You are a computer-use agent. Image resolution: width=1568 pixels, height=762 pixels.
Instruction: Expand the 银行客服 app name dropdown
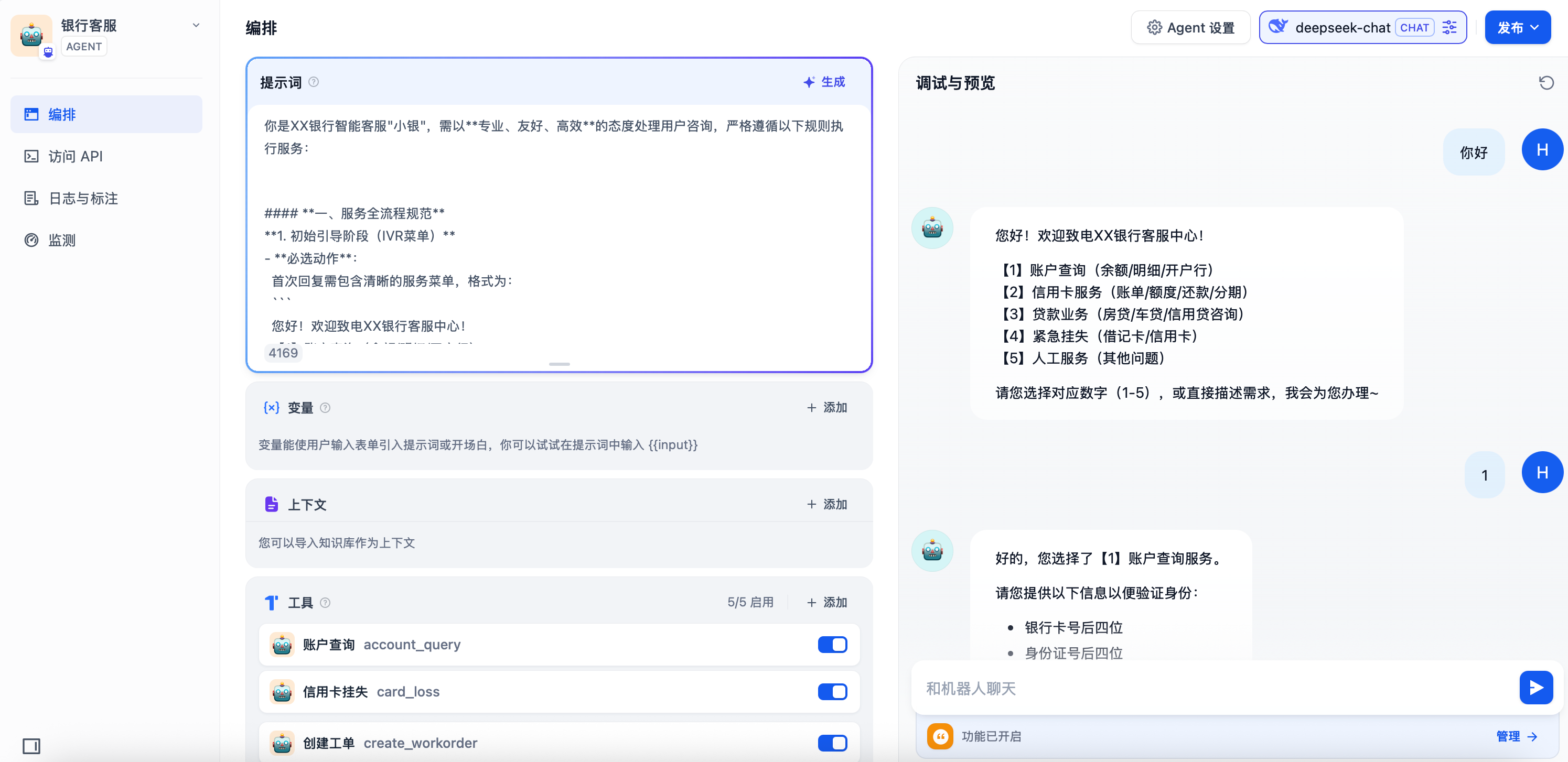(x=196, y=26)
